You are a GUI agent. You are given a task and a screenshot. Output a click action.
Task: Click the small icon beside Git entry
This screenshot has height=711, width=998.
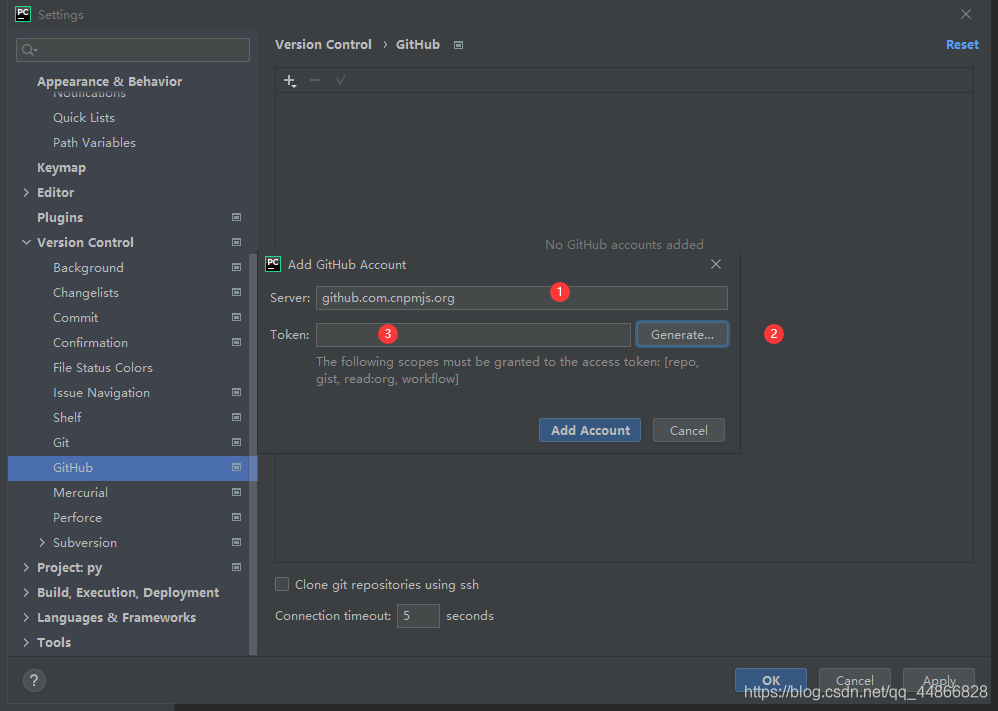236,442
